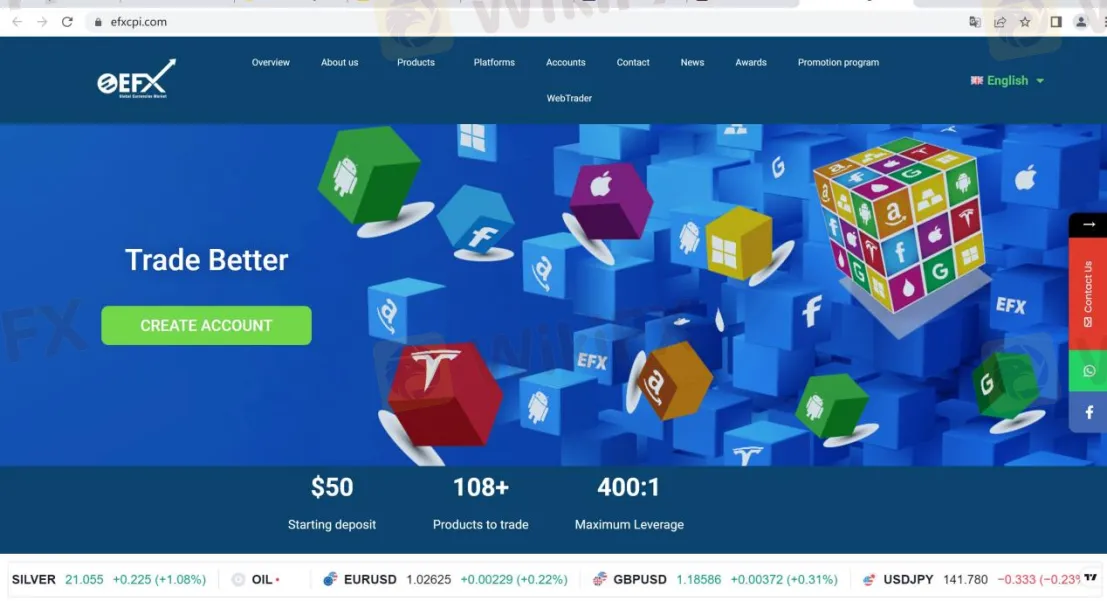Open the red Contact Us side tab
Viewport: 1107px width, 601px height.
click(1088, 293)
